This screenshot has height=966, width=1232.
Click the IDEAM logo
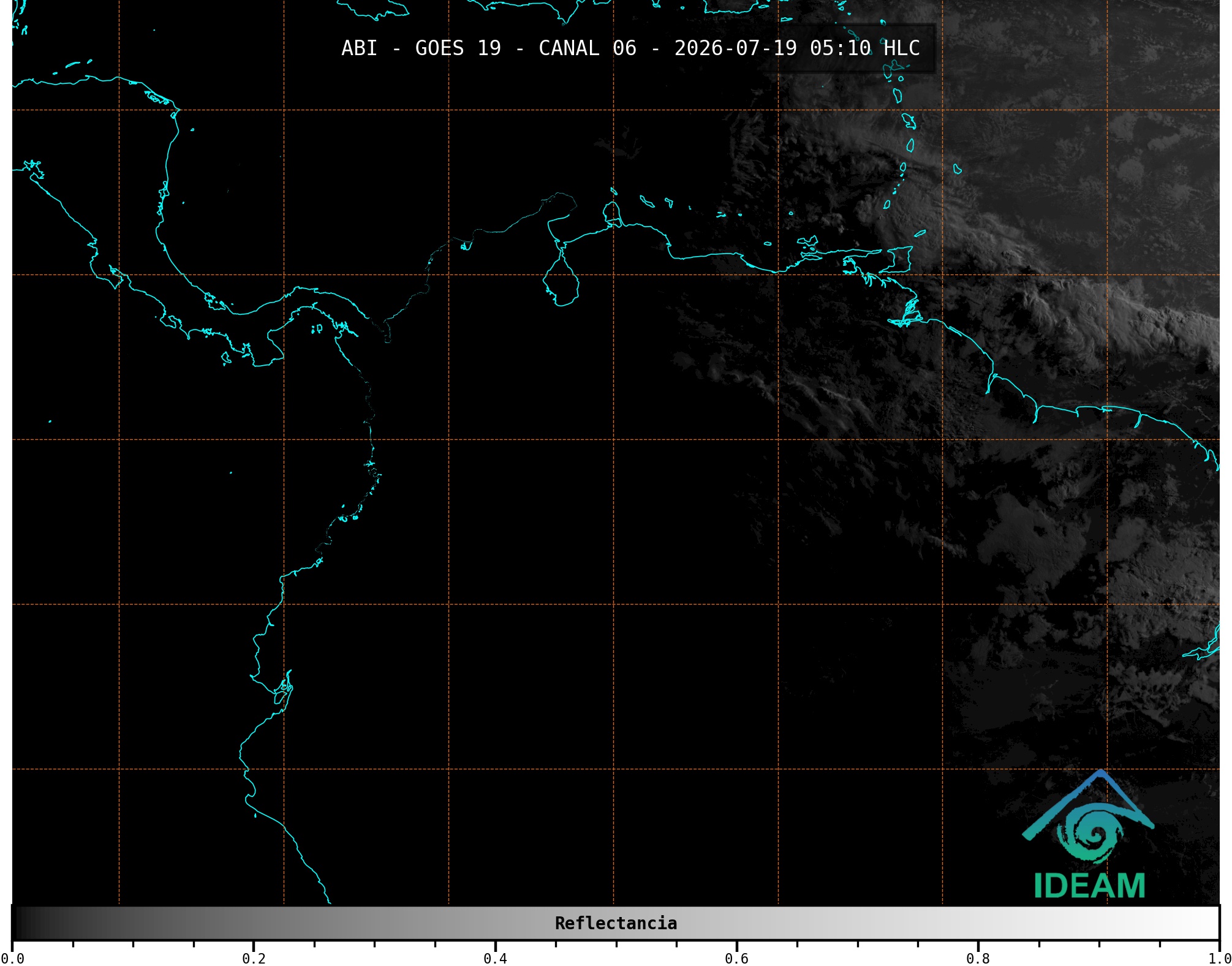pyautogui.click(x=1089, y=835)
